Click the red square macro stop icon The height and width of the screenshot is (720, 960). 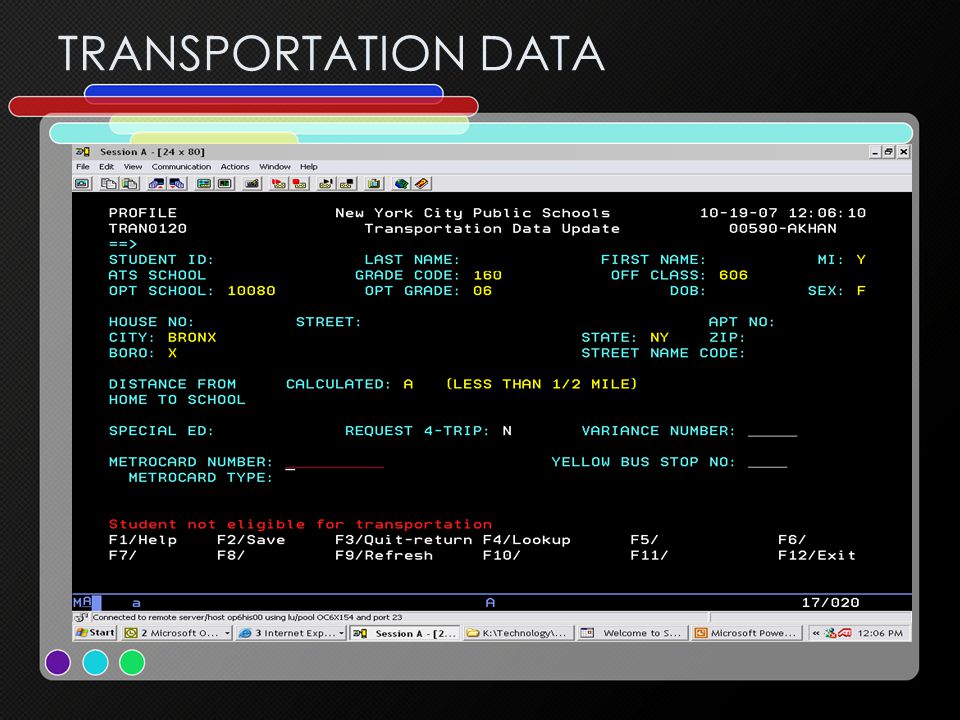point(299,183)
